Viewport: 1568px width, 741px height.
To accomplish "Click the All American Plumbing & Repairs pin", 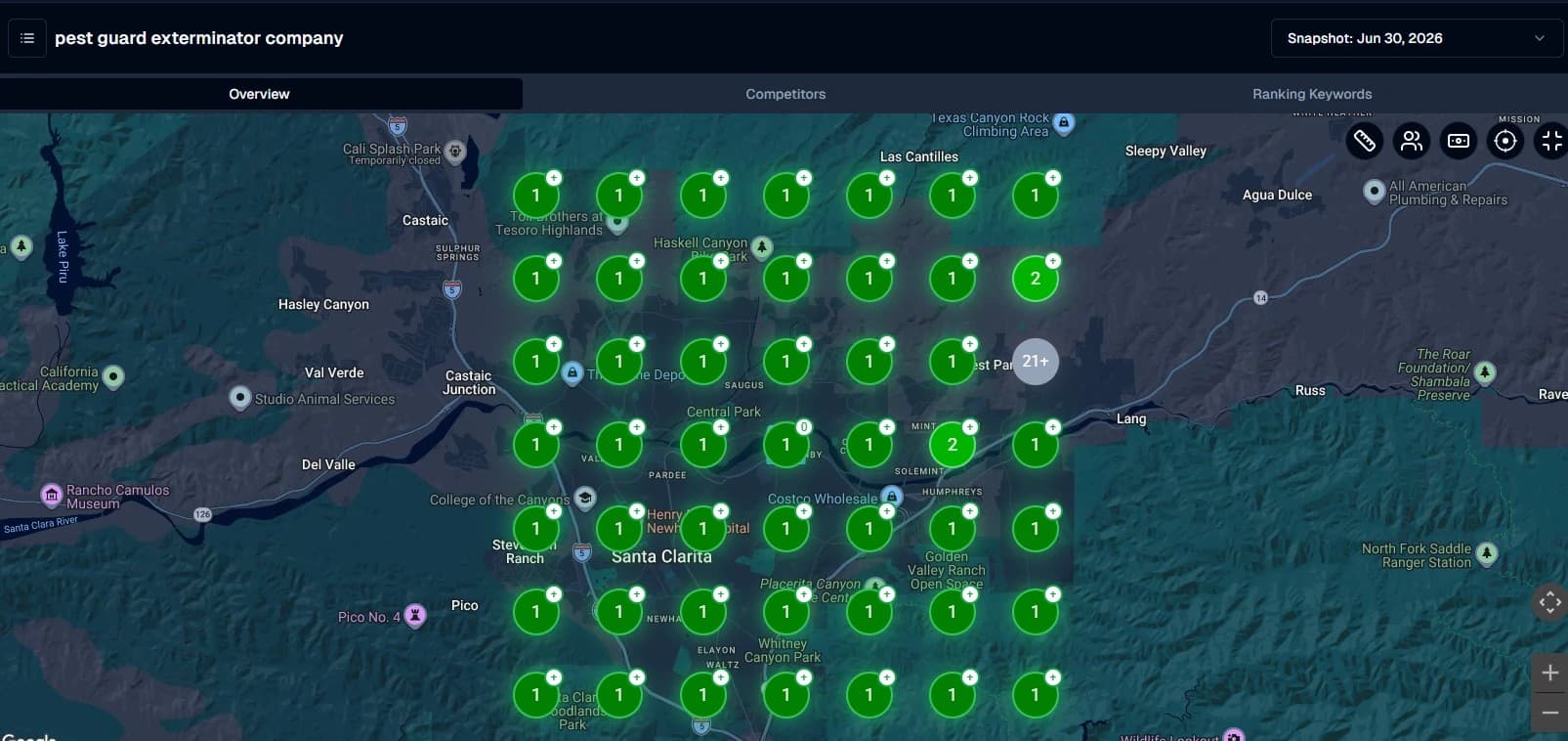I will [x=1375, y=191].
